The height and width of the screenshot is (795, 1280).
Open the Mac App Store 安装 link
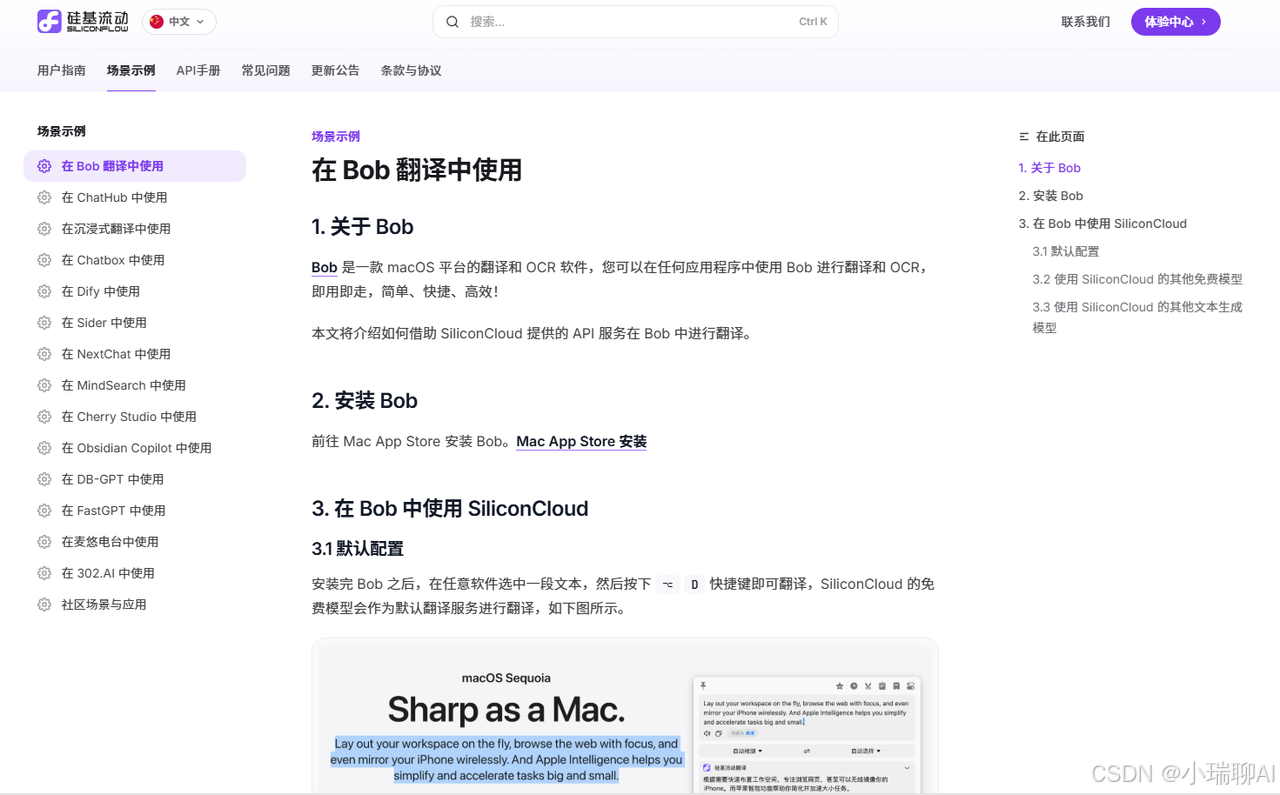(x=581, y=442)
